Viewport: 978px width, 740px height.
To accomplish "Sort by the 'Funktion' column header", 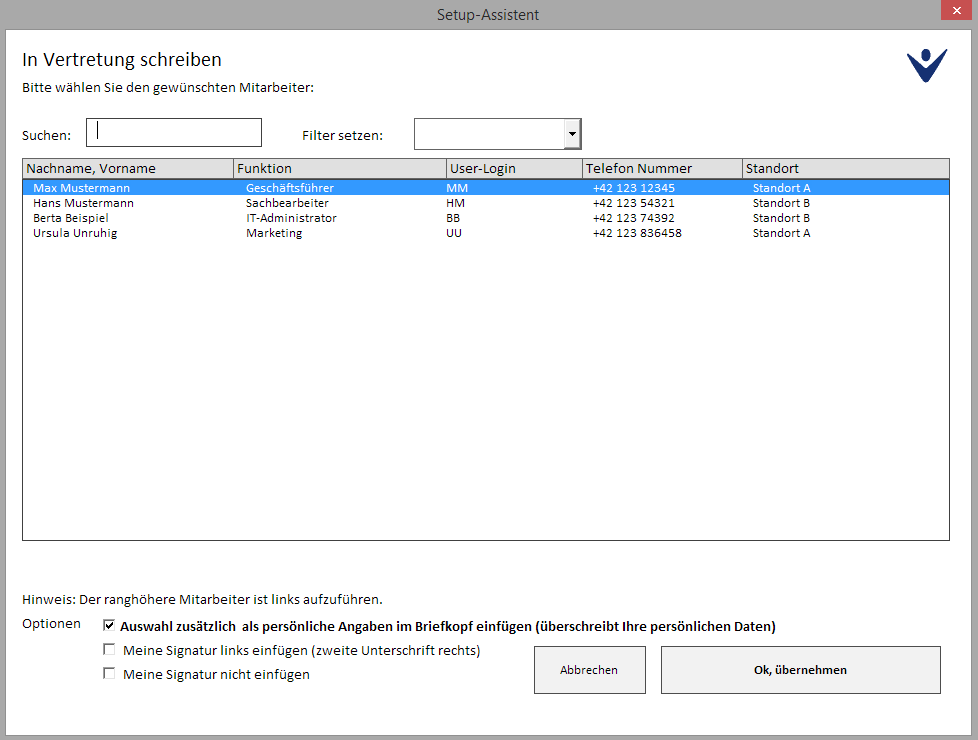I will point(340,168).
